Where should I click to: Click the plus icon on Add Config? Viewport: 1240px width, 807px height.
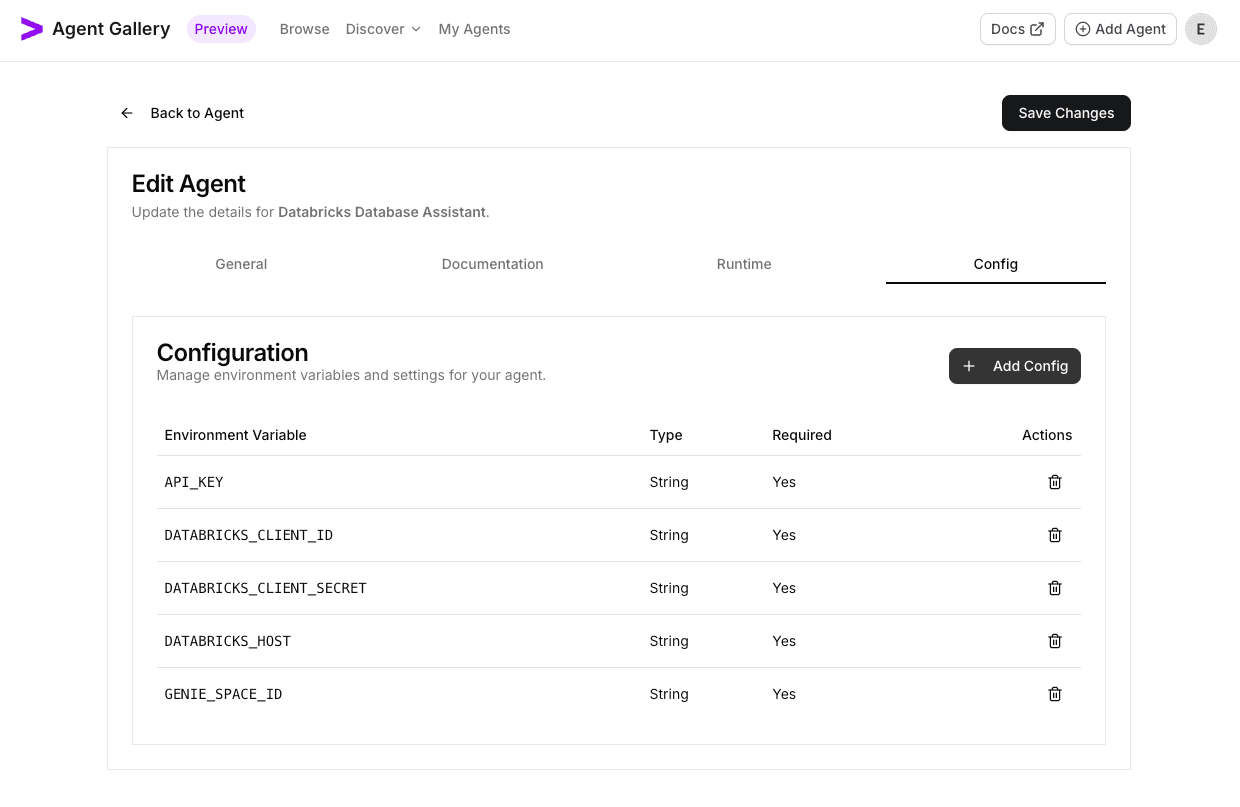tap(969, 366)
